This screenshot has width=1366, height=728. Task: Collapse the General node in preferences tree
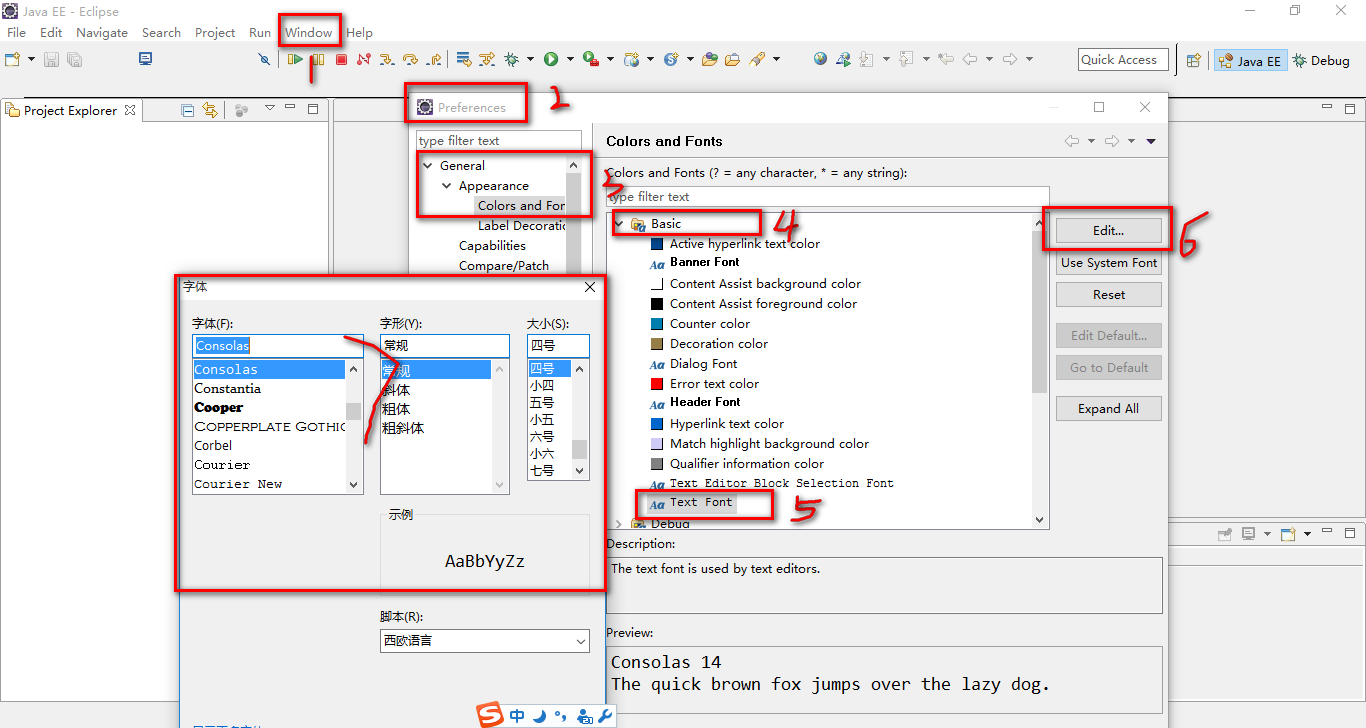[x=428, y=166]
